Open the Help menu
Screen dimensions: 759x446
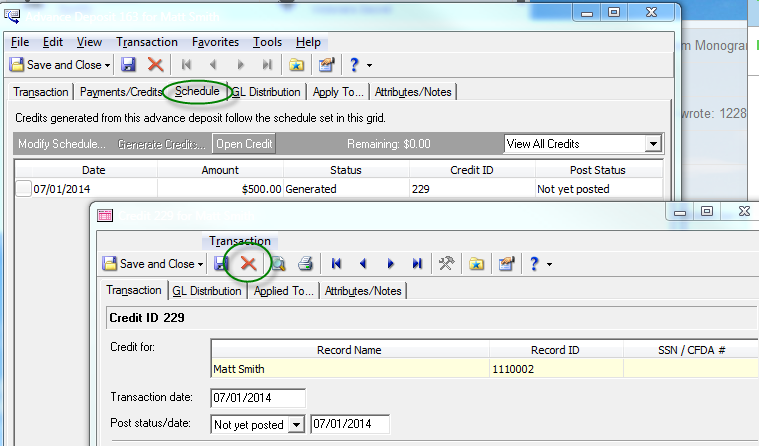click(308, 42)
